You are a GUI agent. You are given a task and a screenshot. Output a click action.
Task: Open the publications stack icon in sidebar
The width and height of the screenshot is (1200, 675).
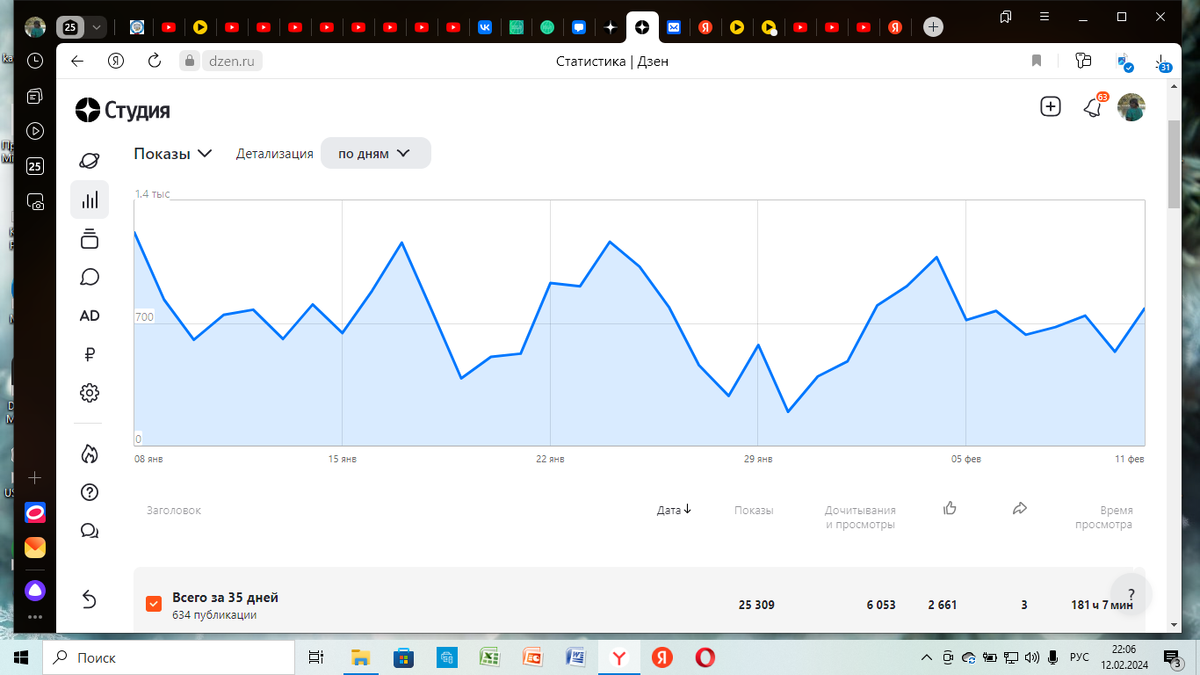(x=89, y=239)
